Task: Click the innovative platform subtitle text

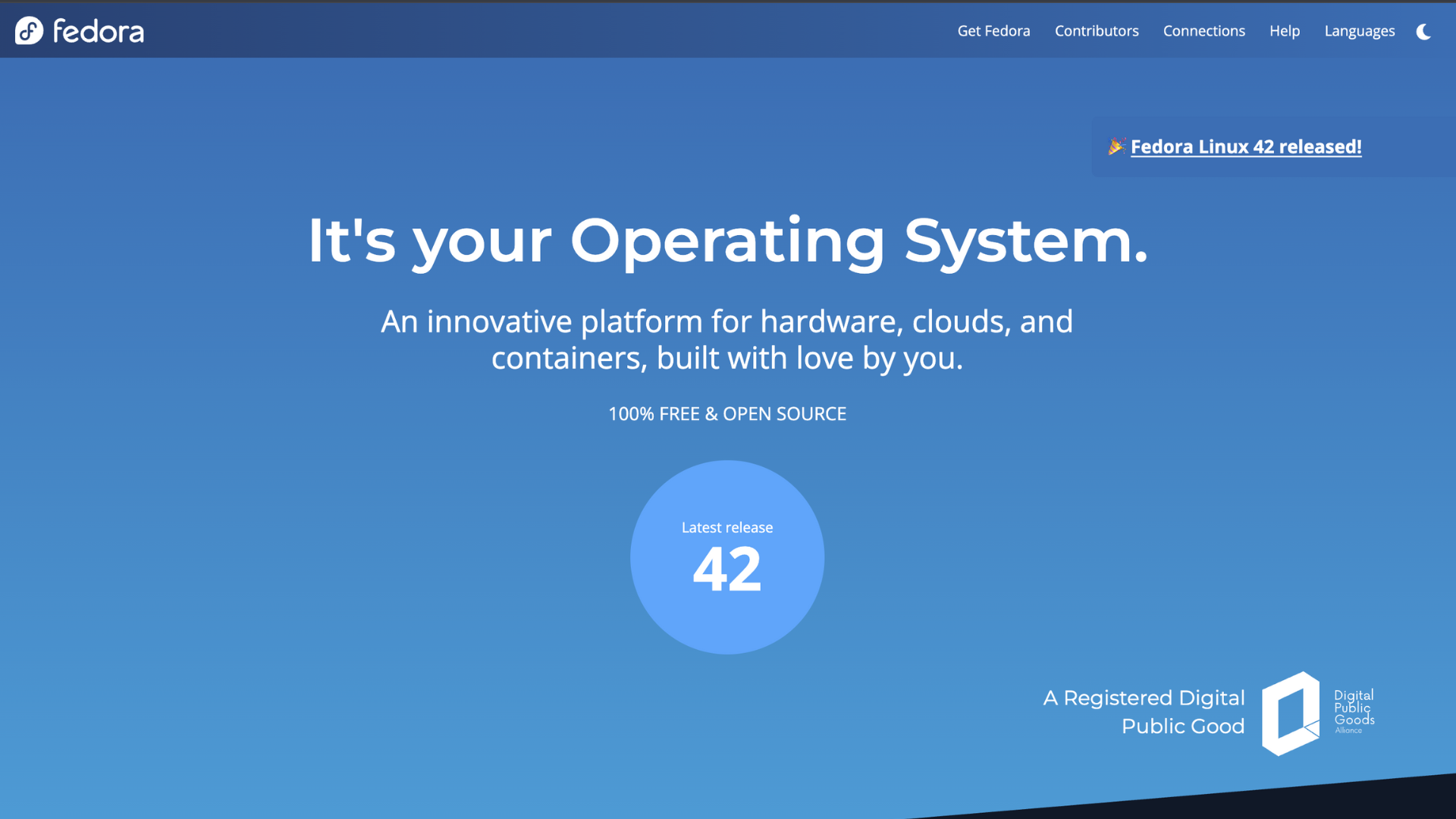Action: click(x=726, y=339)
